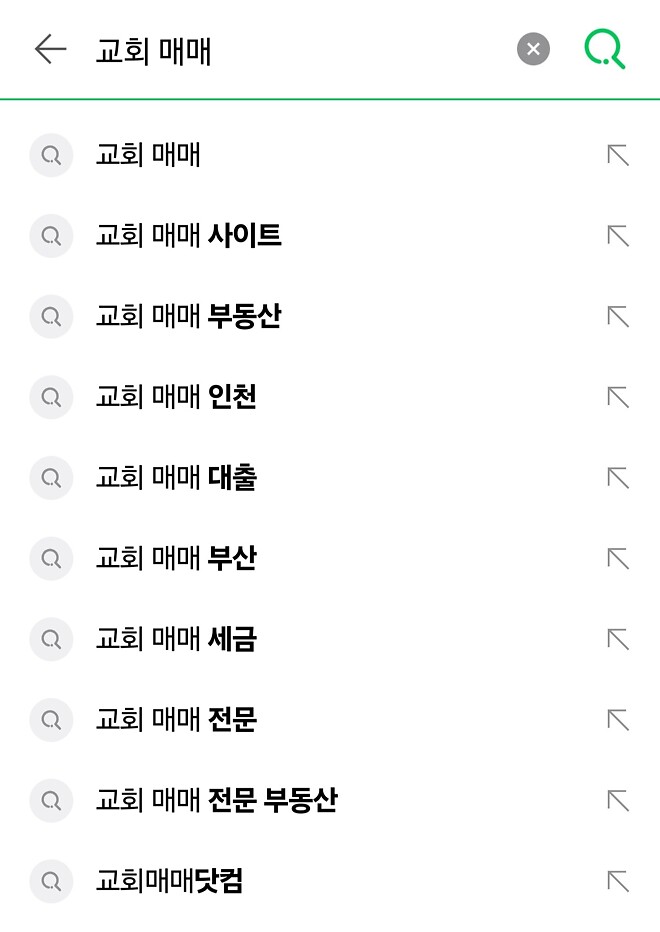Select the suggestion 교회 매매 부동산
This screenshot has width=660, height=932.
coord(186,317)
